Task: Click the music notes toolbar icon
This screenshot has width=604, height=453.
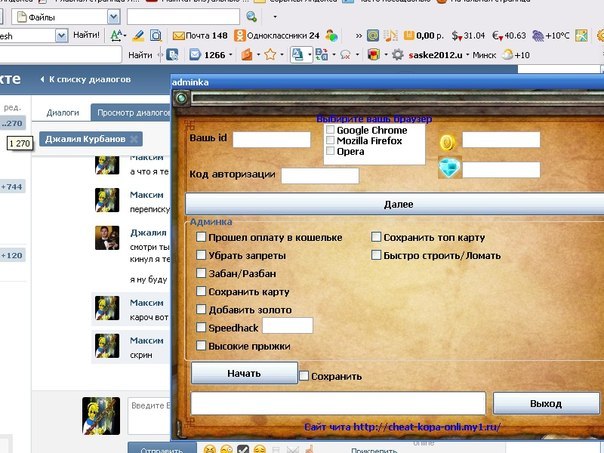Action: (391, 36)
